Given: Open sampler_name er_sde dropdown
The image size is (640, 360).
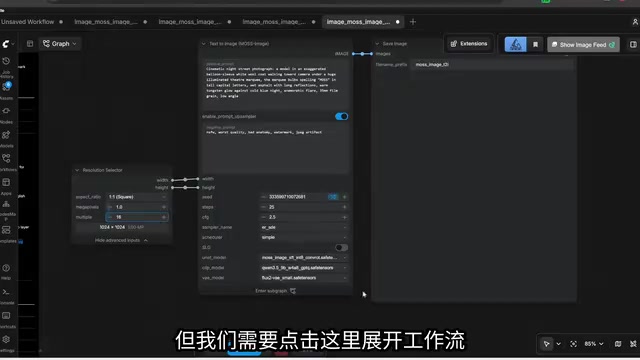Looking at the screenshot, I should [304, 227].
